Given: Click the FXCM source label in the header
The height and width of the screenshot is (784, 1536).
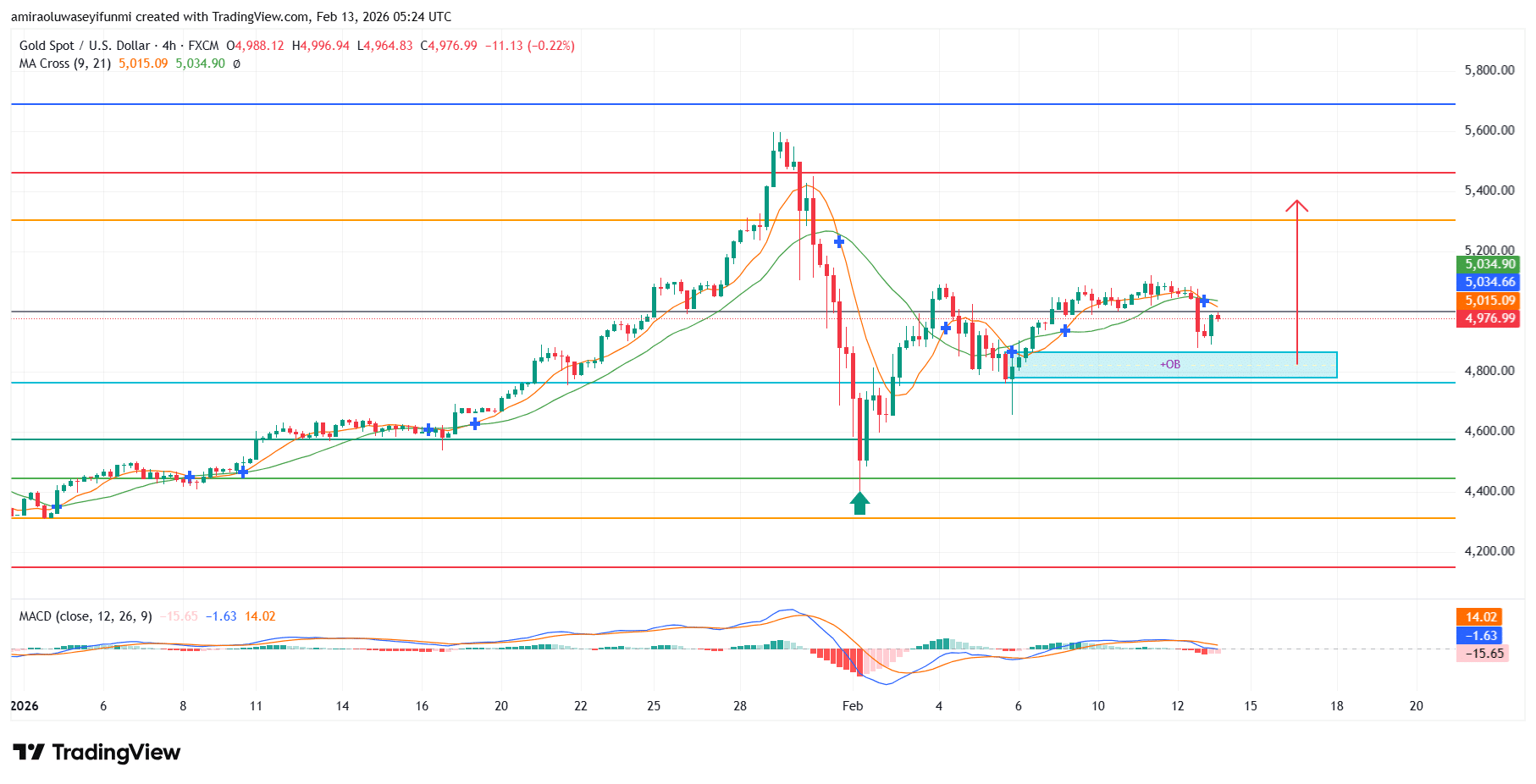Looking at the screenshot, I should click(203, 46).
